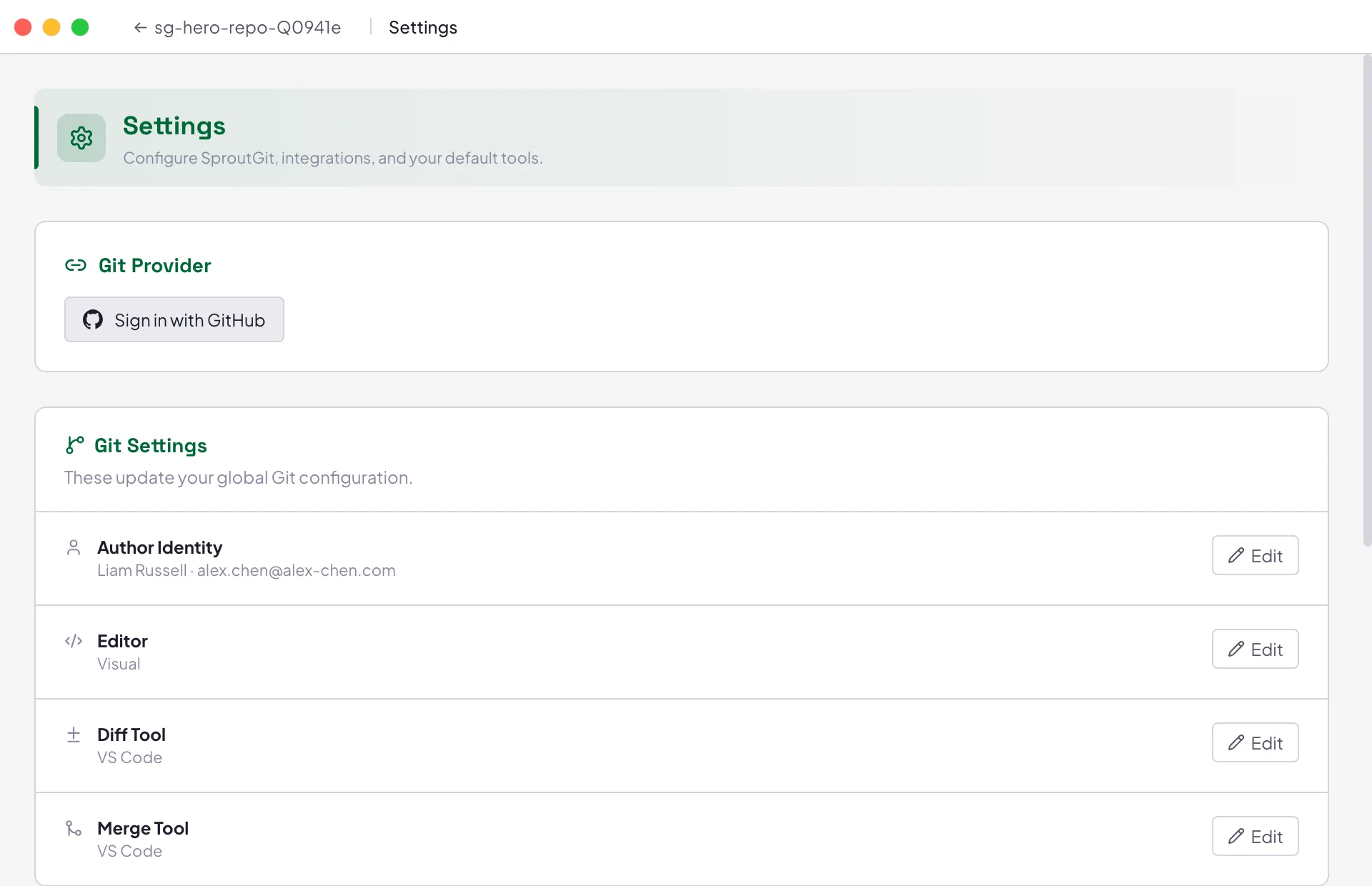The image size is (1372, 886).
Task: Click the Author Identity email text
Action: pyautogui.click(x=296, y=571)
